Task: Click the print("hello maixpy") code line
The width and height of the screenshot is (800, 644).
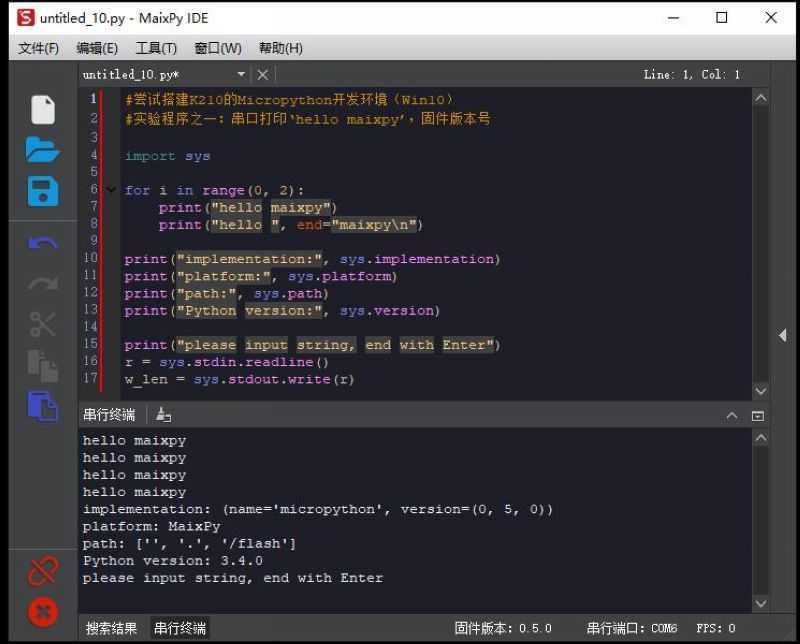Action: tap(247, 208)
